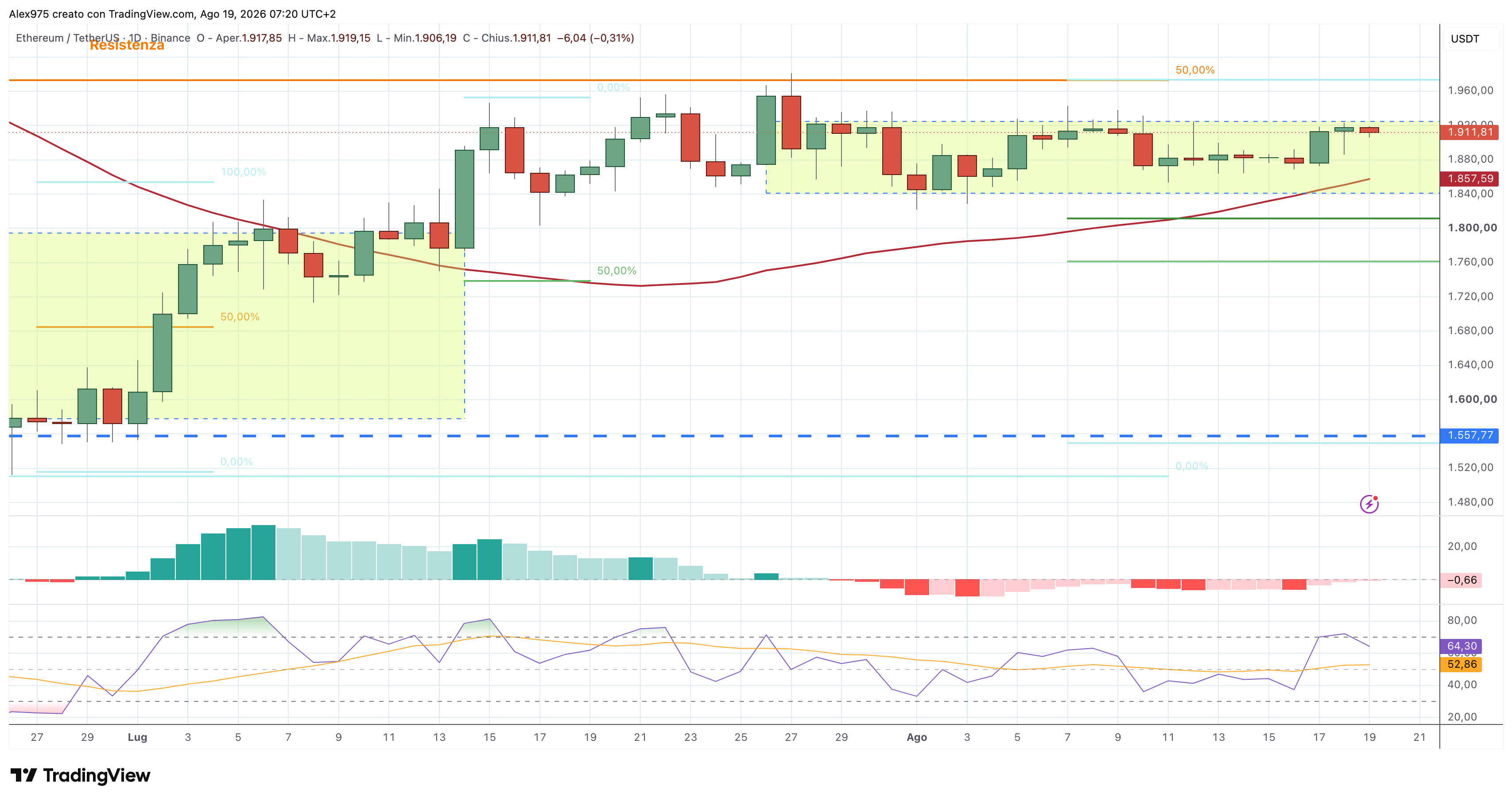Viewport: 1512px width, 802px height.
Task: Click the TradingView logo at bottom
Action: [x=81, y=775]
